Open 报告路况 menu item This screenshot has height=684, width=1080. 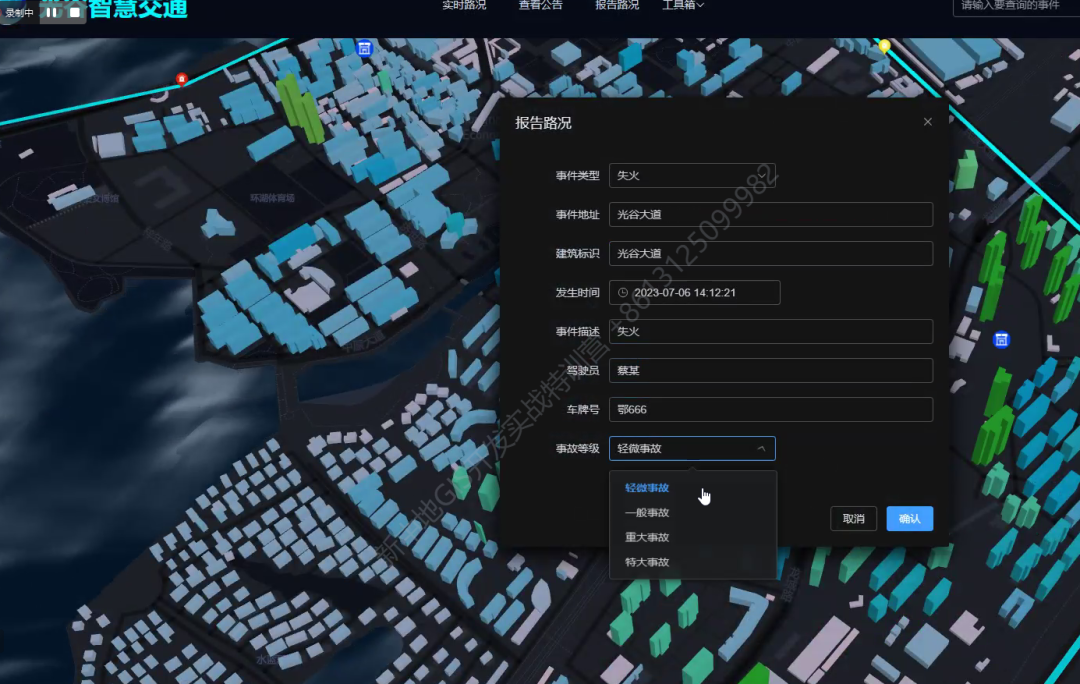[x=617, y=6]
